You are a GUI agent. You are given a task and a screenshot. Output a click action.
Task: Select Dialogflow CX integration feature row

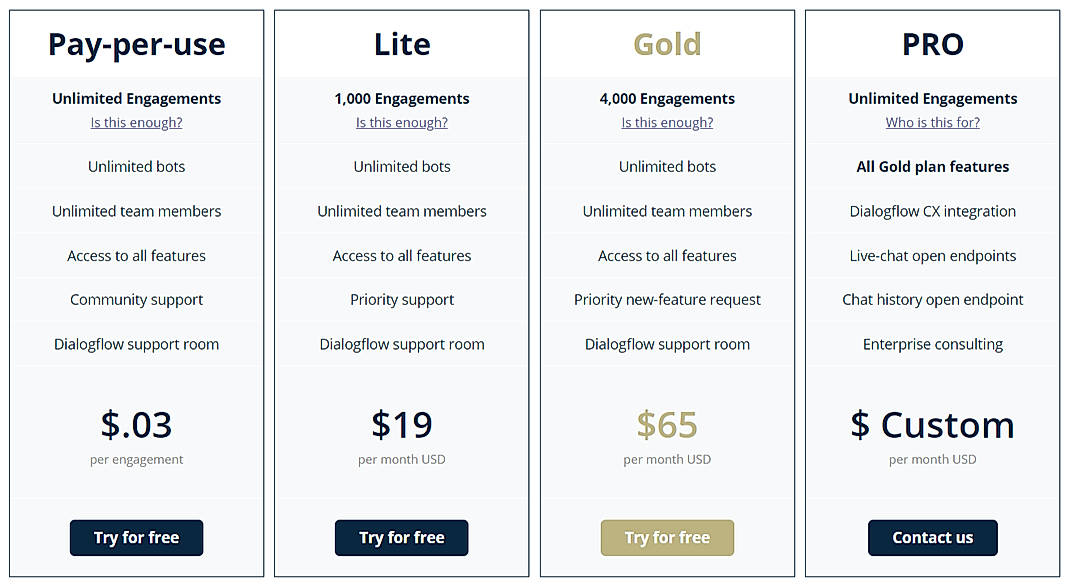pyautogui.click(x=932, y=211)
